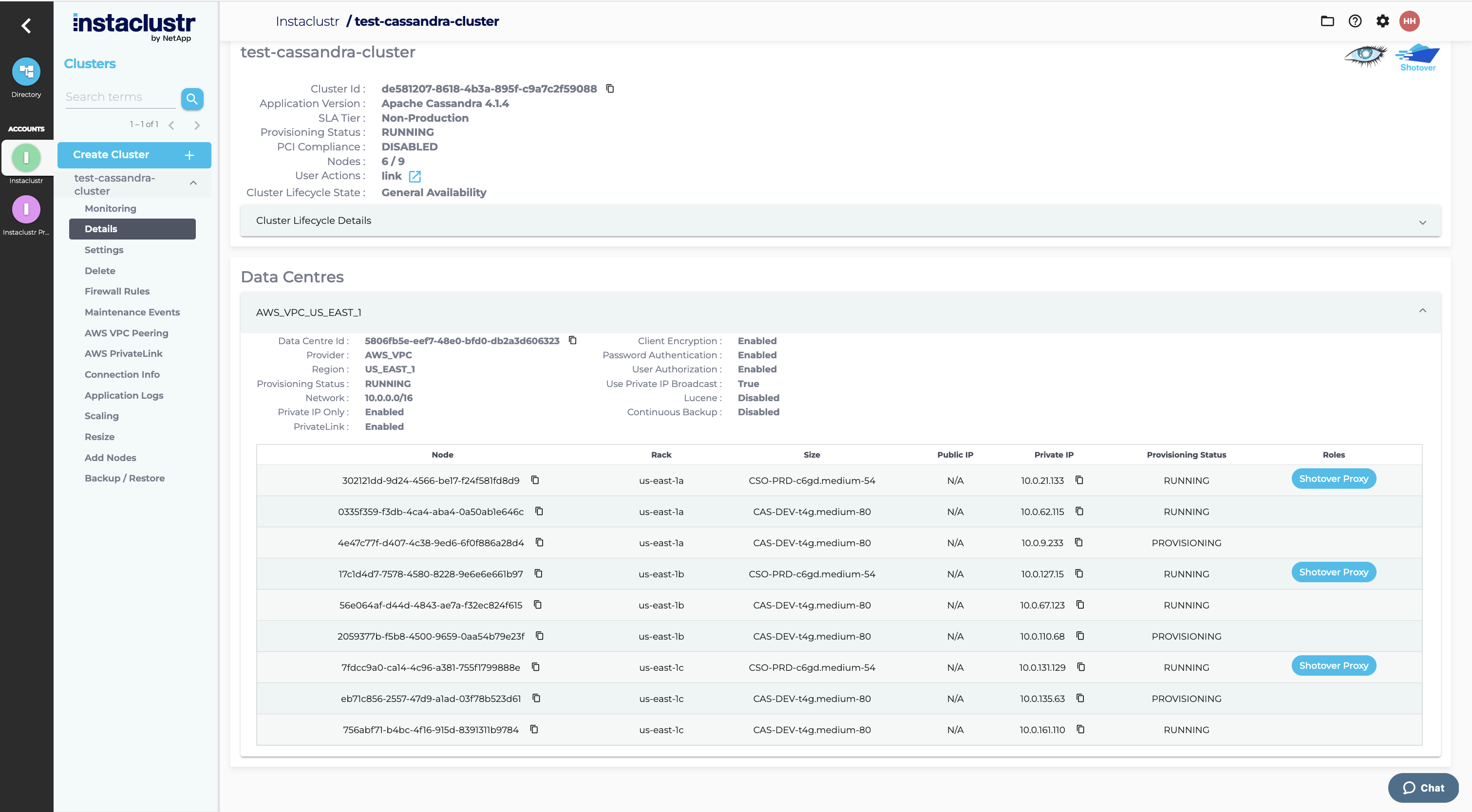The height and width of the screenshot is (812, 1472).
Task: Click the Create Cluster button
Action: [134, 155]
